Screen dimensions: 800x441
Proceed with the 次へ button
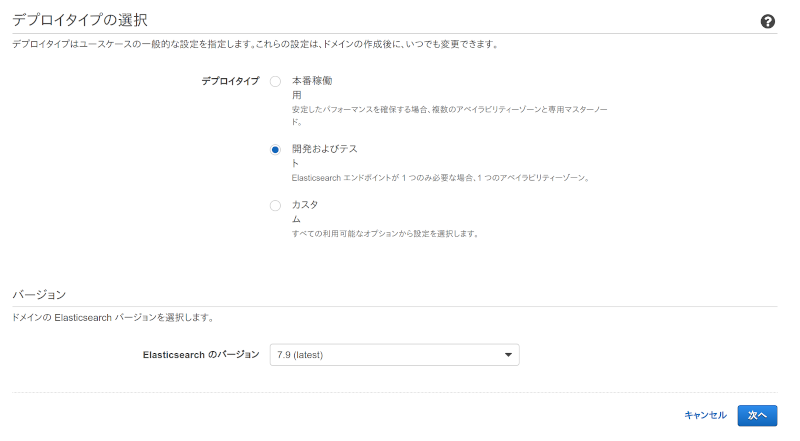coord(757,415)
